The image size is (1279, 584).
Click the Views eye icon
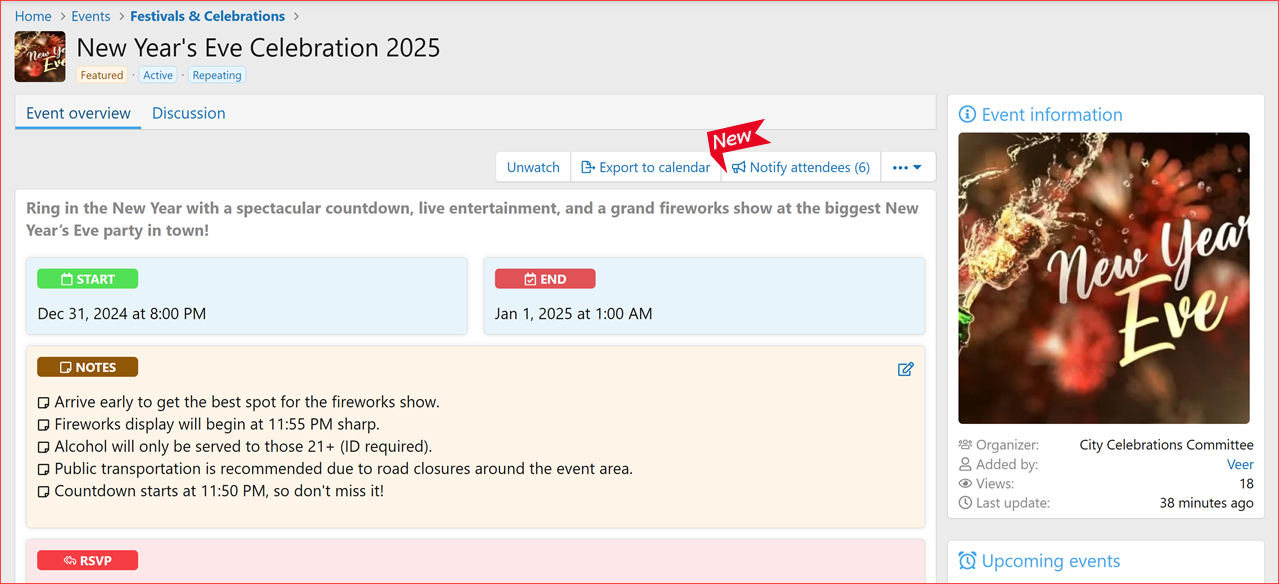(x=965, y=484)
